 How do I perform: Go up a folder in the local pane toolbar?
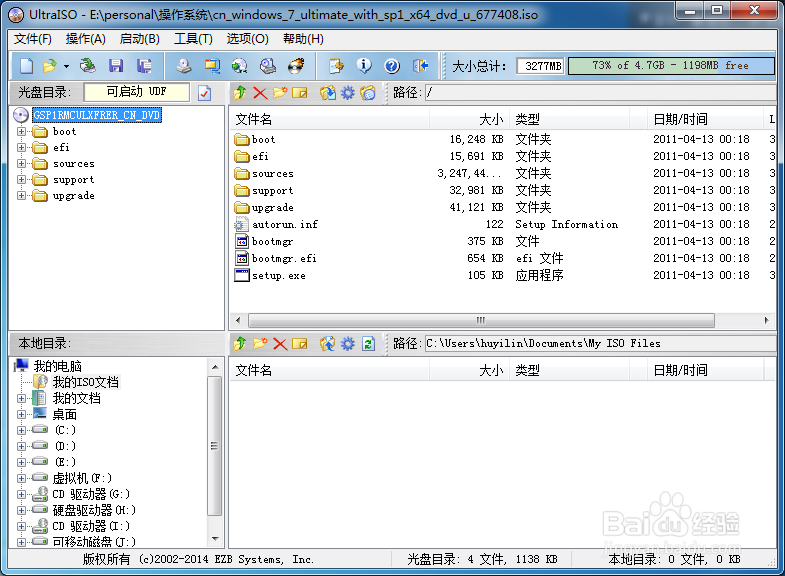pos(240,344)
